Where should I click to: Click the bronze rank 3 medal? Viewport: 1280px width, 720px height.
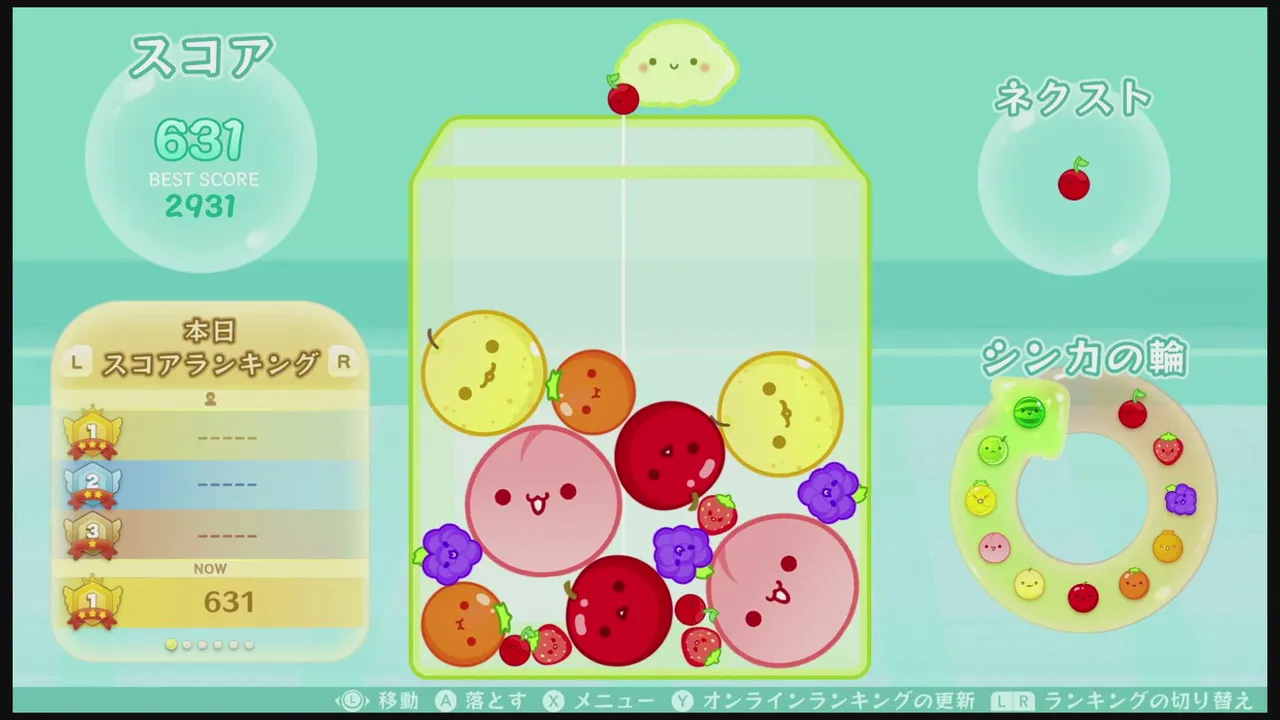point(92,534)
